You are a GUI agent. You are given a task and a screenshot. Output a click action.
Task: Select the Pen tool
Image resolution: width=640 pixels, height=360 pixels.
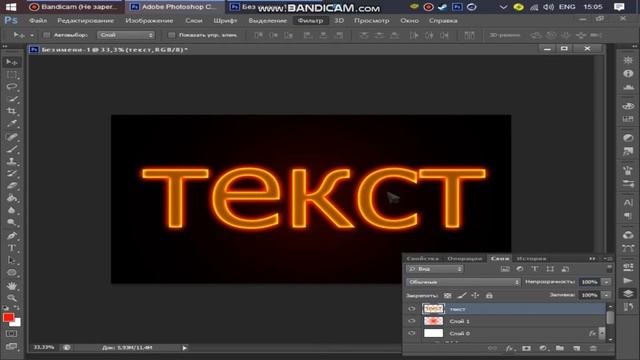coord(11,236)
